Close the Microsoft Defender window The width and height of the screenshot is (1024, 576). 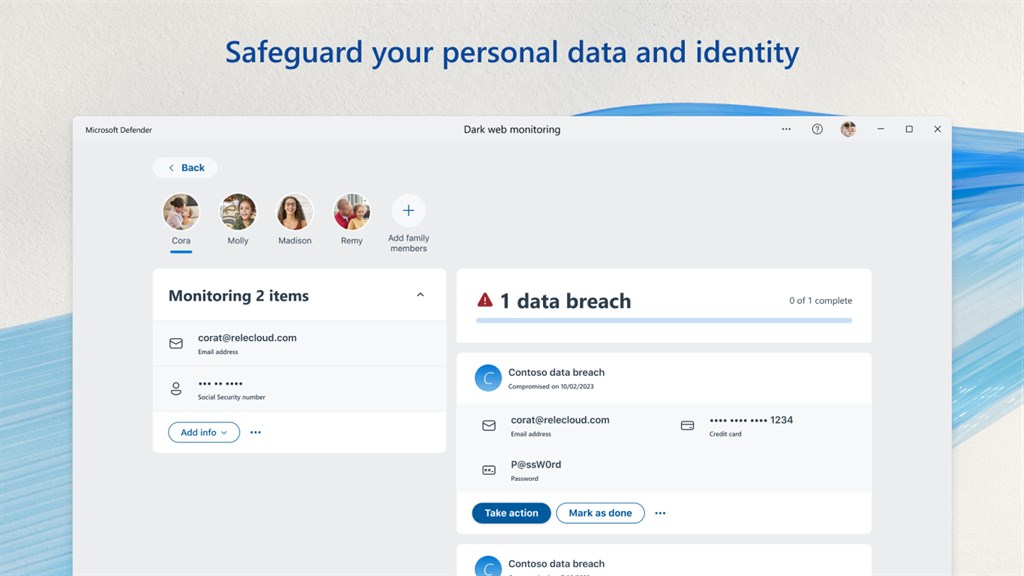pyautogui.click(x=937, y=129)
